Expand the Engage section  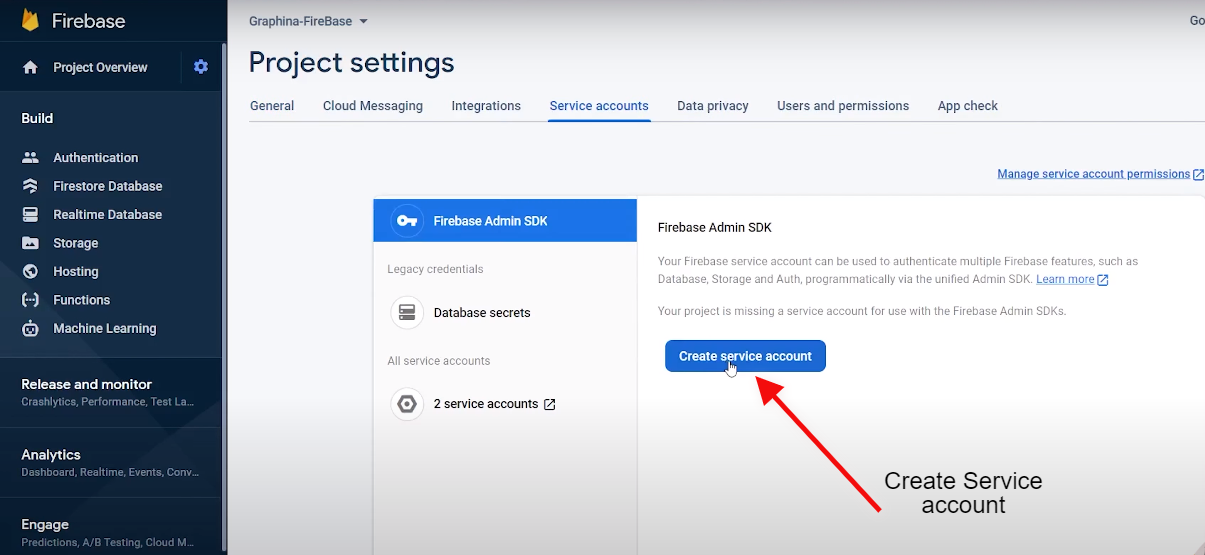tap(111, 532)
